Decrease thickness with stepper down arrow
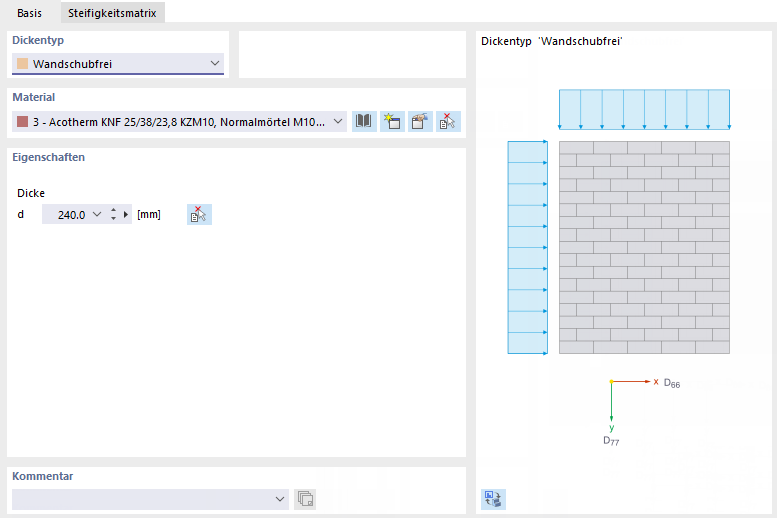This screenshot has width=777, height=518. [113, 219]
